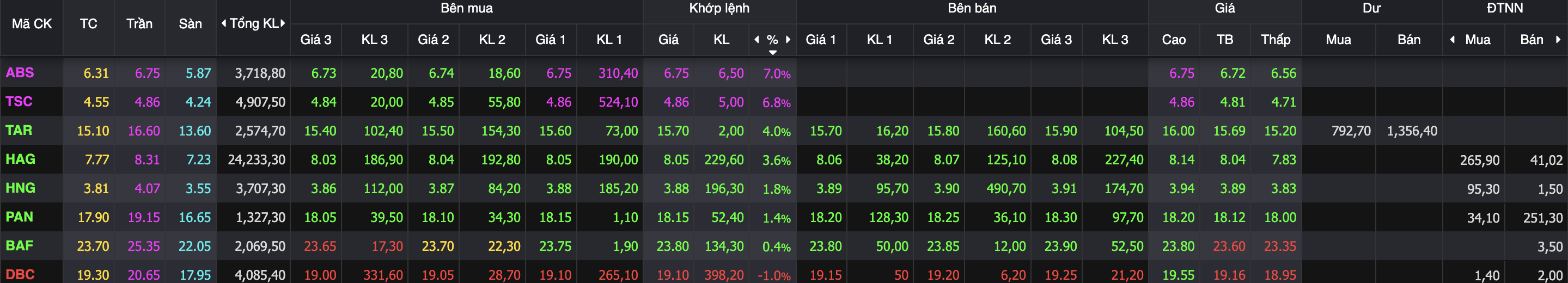Click Dư Bán column header
Screen dimensions: 1568x283
pos(1408,40)
